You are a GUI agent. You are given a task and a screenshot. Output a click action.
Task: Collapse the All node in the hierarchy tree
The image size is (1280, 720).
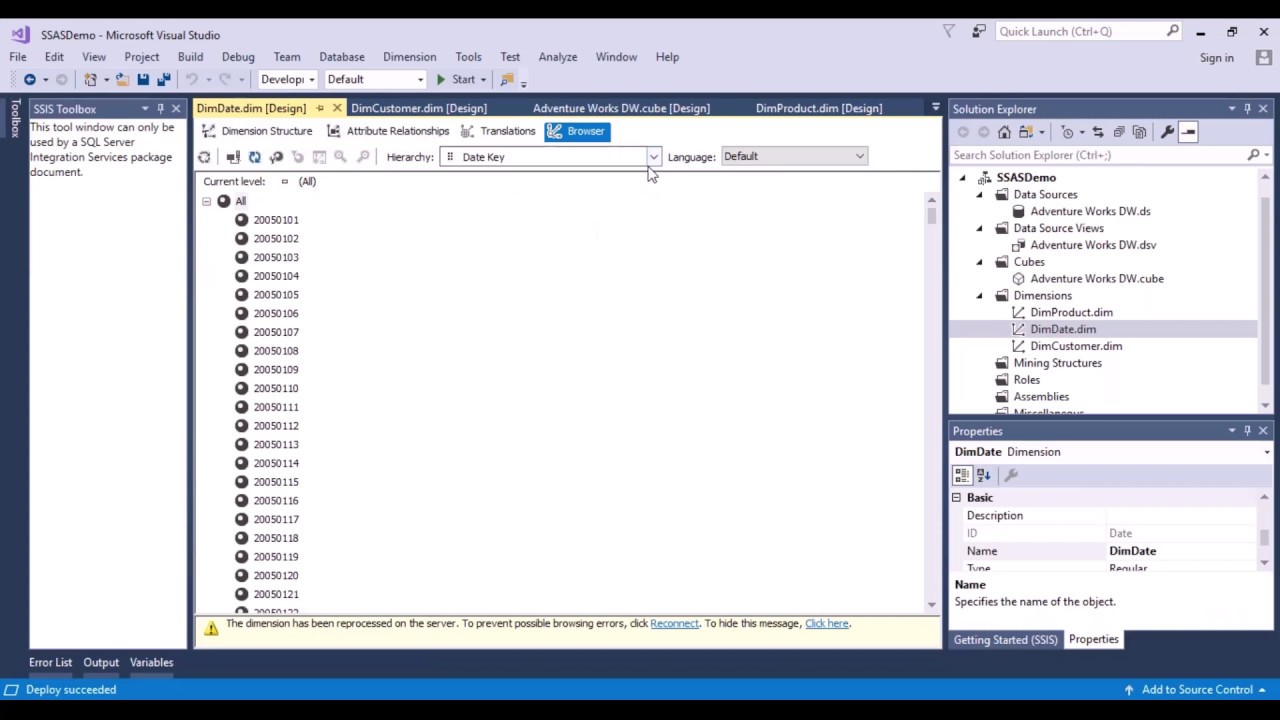(x=207, y=201)
